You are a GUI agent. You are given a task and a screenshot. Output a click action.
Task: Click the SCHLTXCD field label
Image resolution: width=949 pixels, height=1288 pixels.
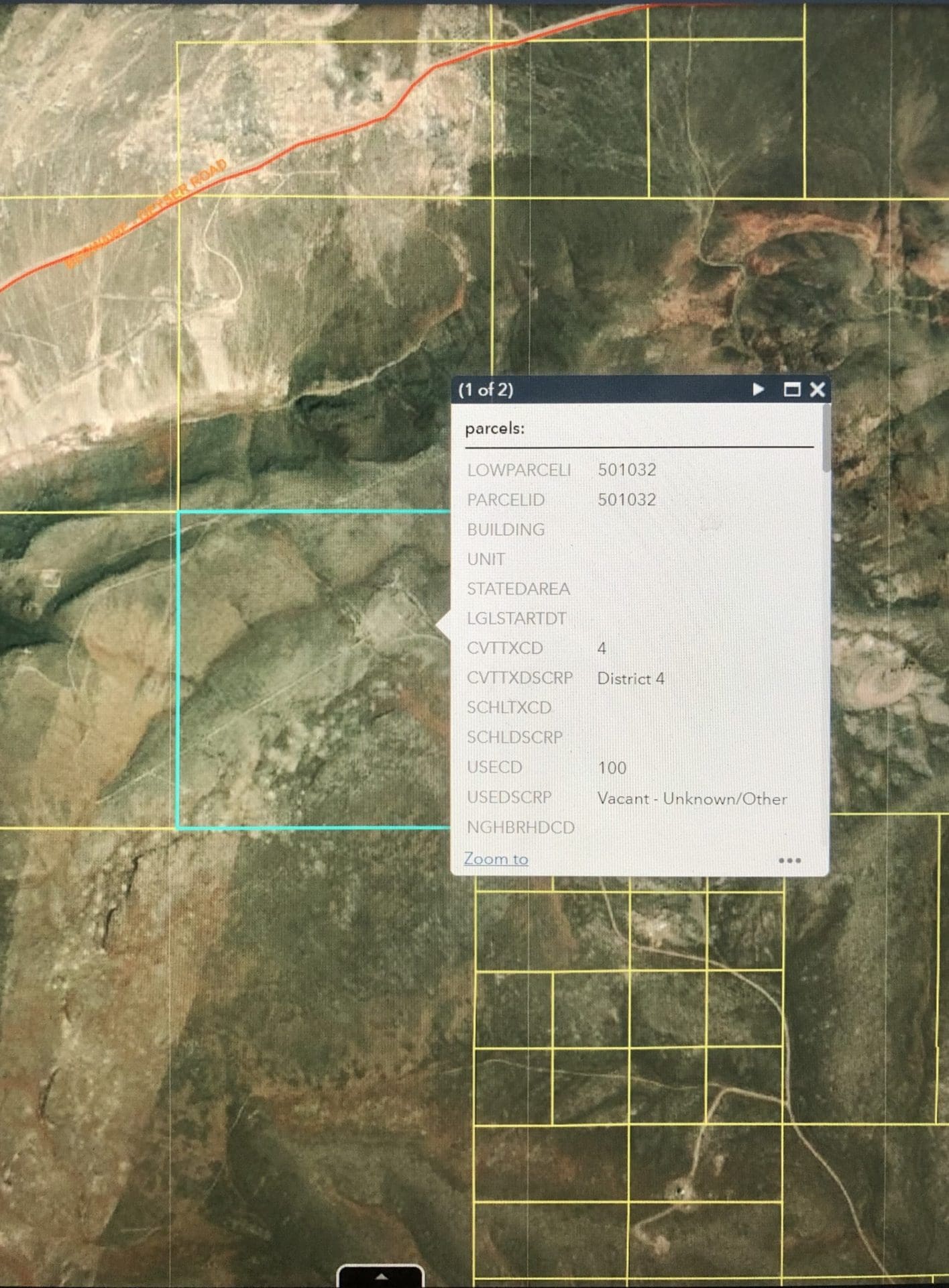509,707
